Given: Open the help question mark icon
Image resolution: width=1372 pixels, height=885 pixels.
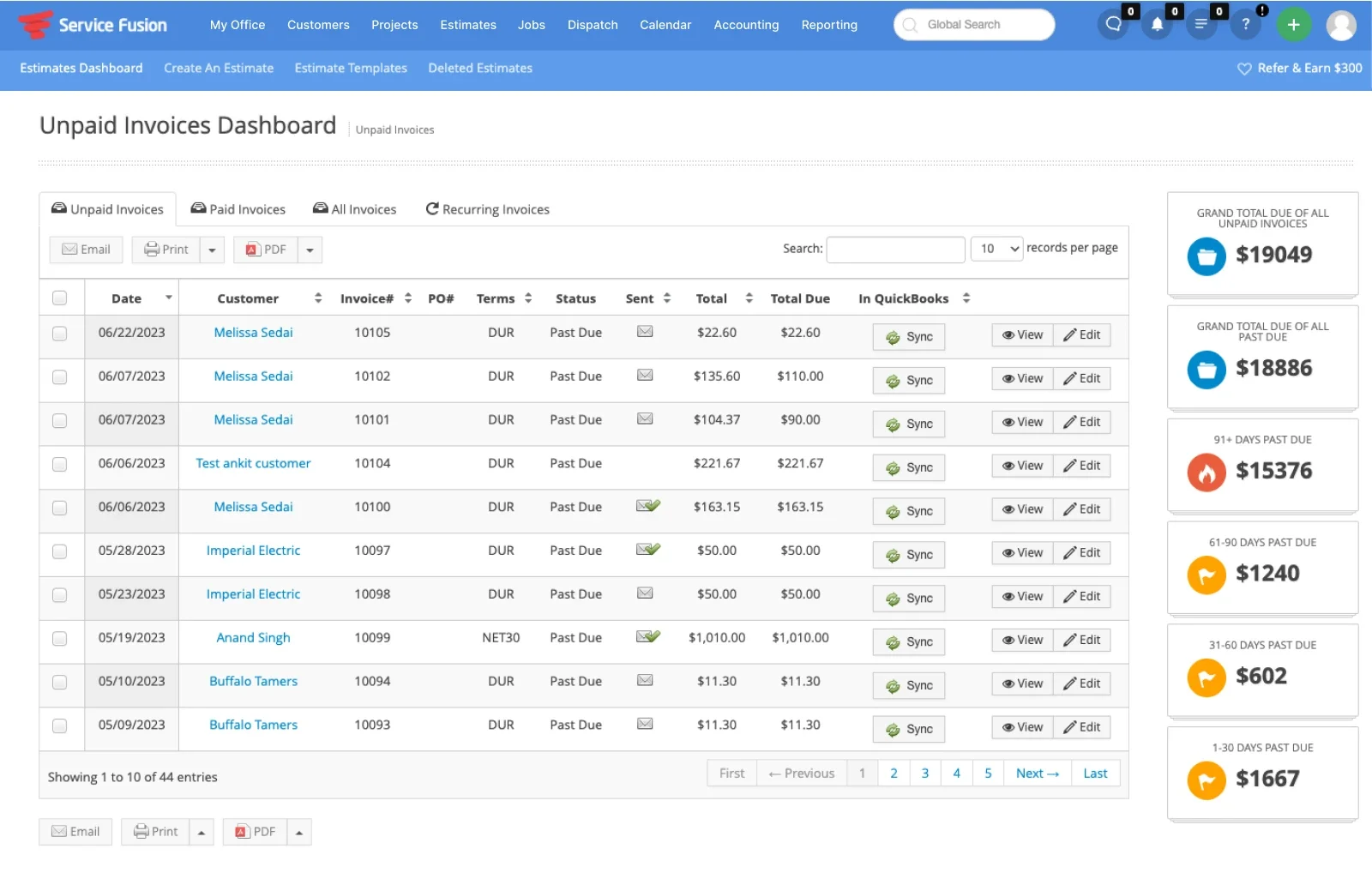Looking at the screenshot, I should (1246, 24).
